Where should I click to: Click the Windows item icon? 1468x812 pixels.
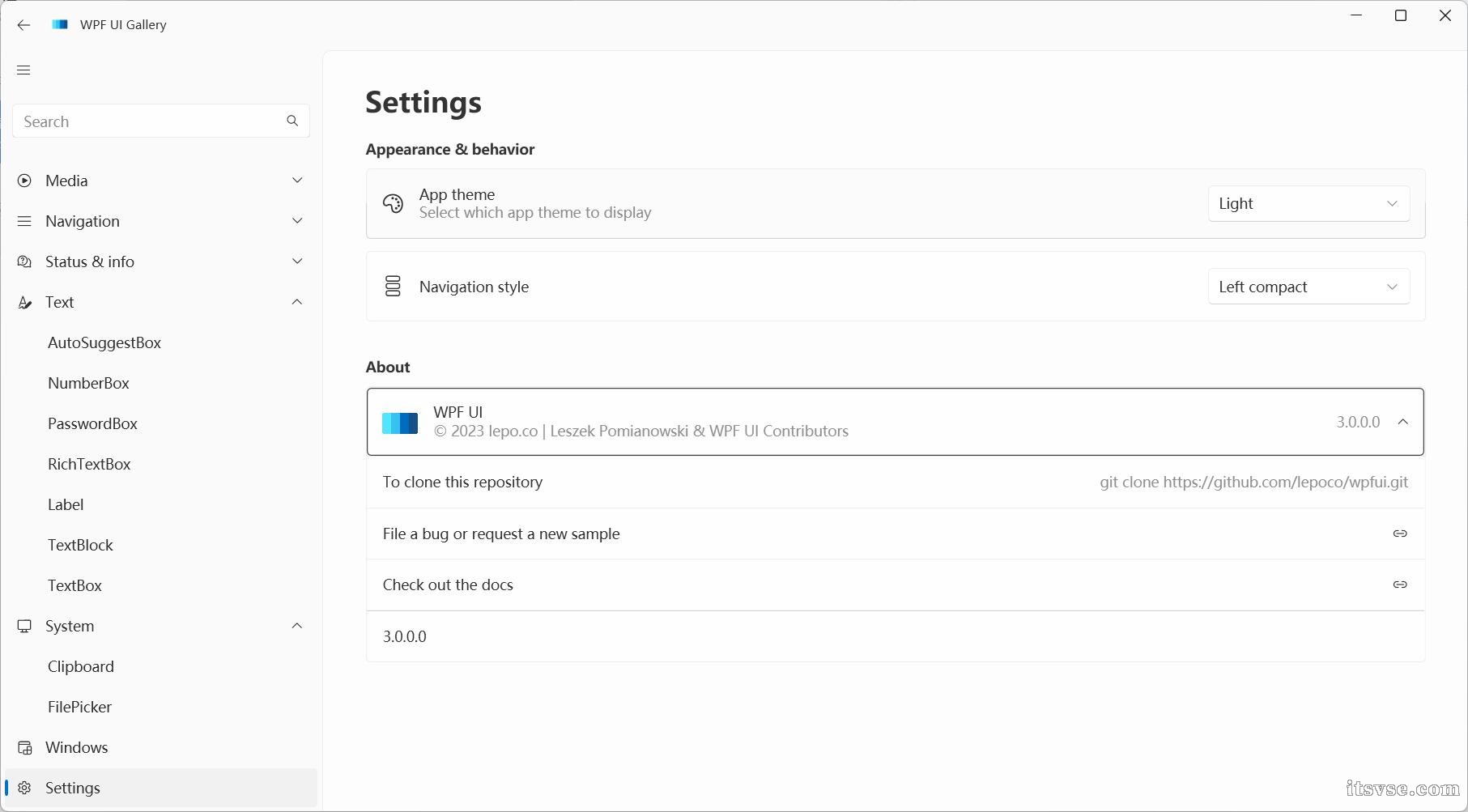point(24,747)
